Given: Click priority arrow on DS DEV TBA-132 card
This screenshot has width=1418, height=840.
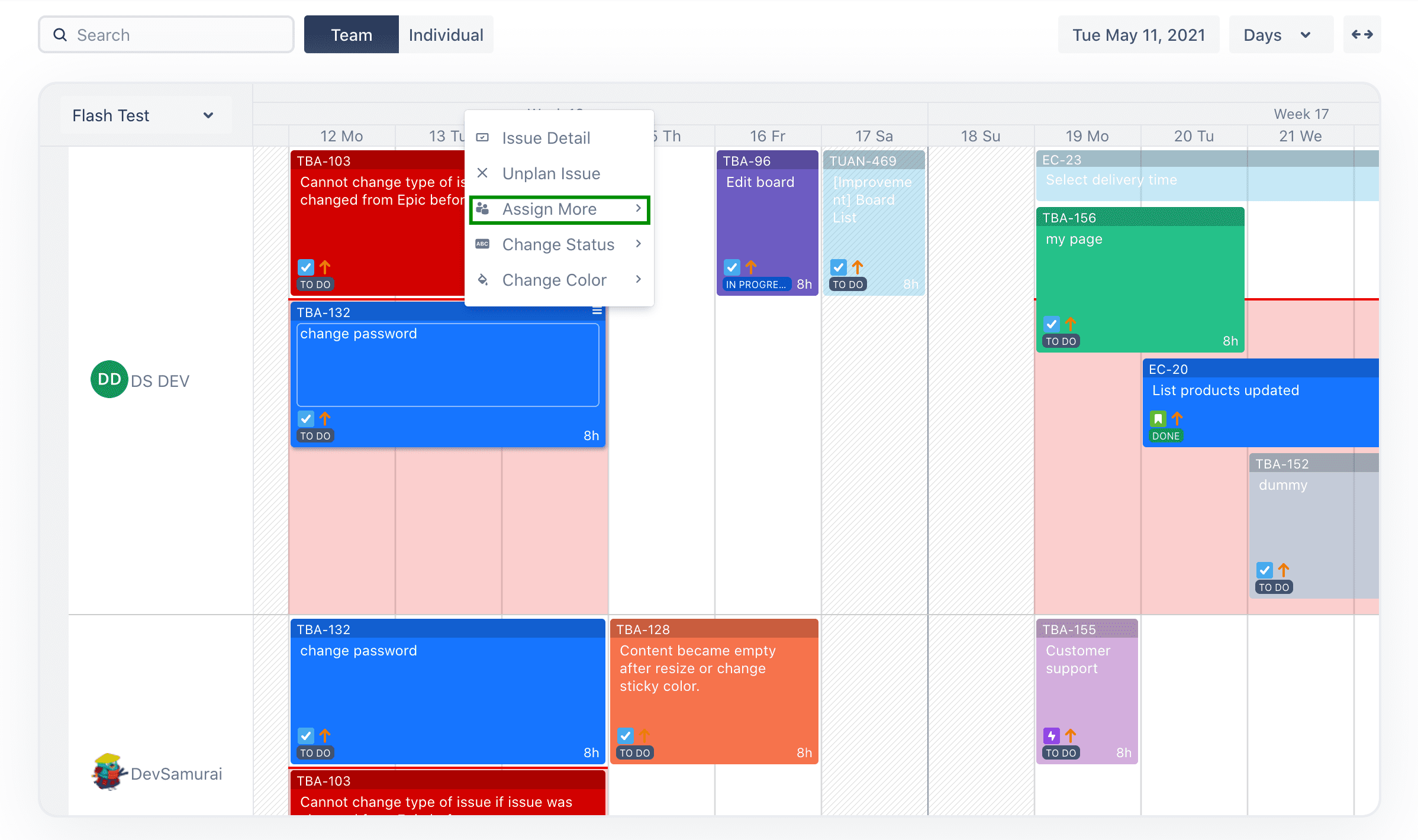Looking at the screenshot, I should [325, 419].
